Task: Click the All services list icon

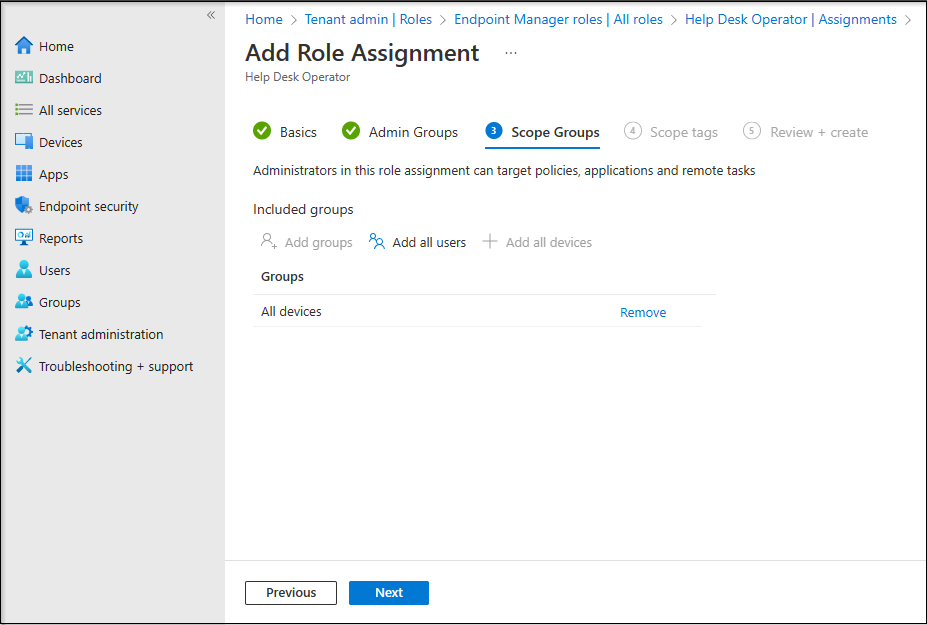Action: click(x=24, y=110)
